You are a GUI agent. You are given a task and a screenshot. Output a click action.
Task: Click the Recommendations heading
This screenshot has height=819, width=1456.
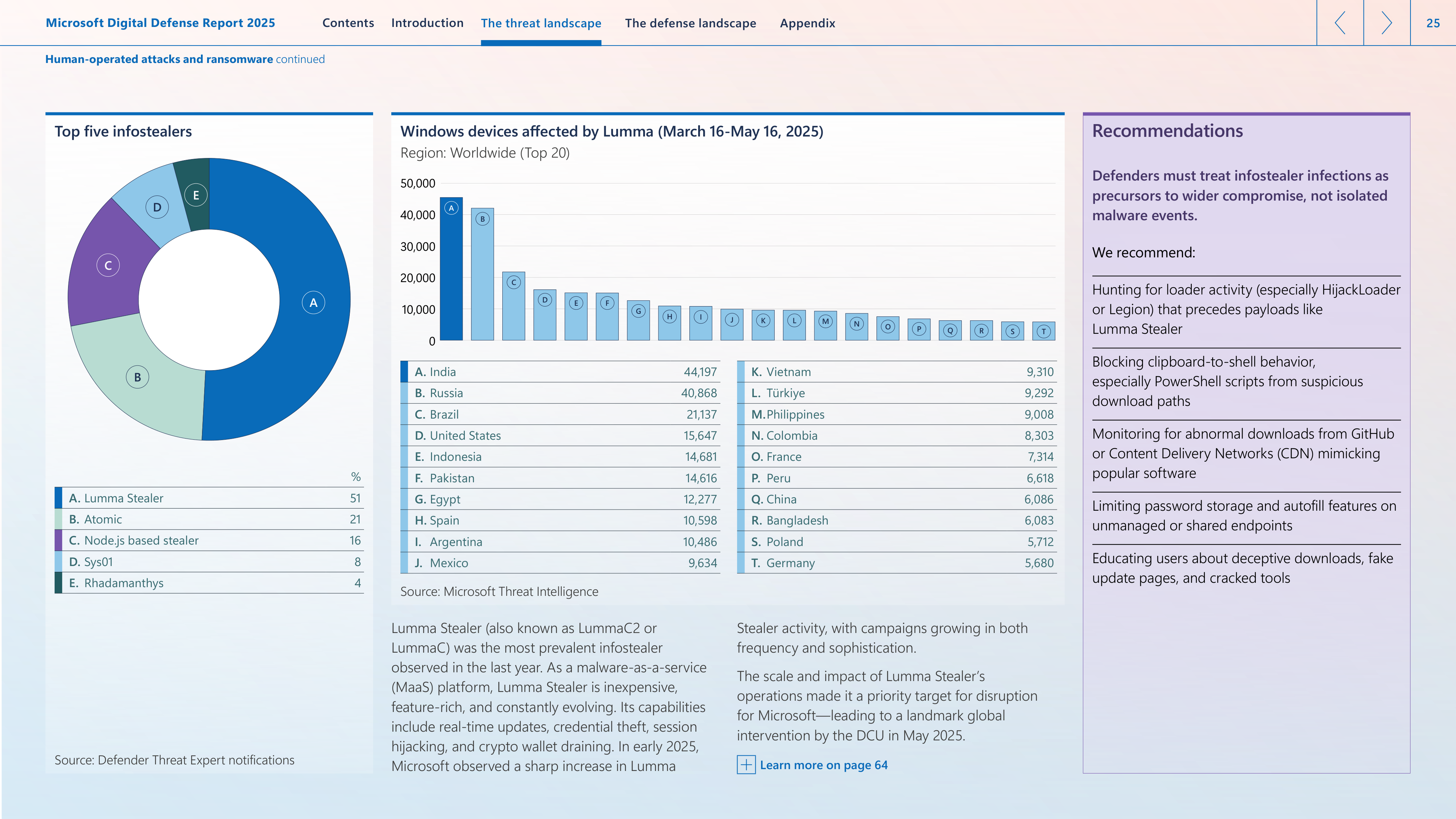1167,131
